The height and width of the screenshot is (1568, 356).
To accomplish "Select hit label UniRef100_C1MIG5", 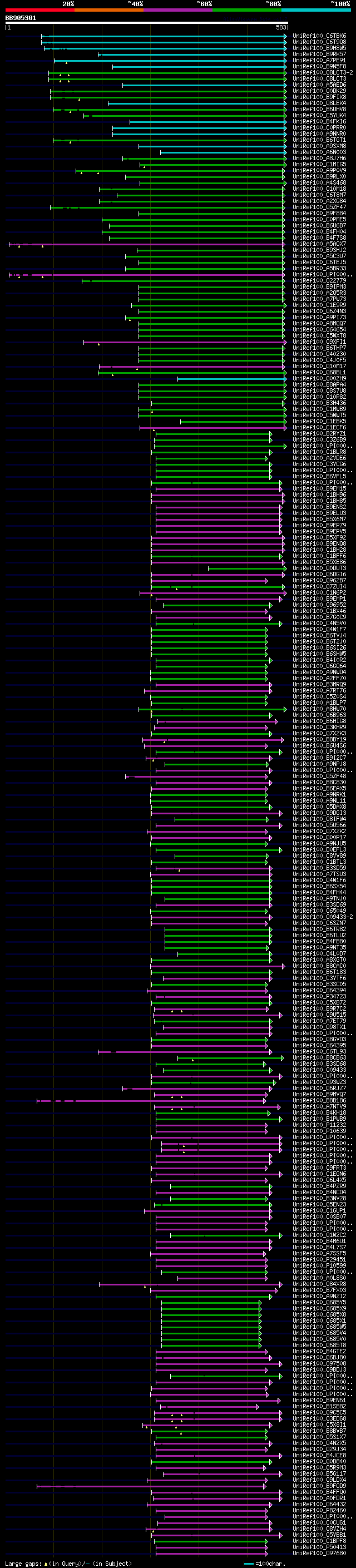I will [319, 164].
